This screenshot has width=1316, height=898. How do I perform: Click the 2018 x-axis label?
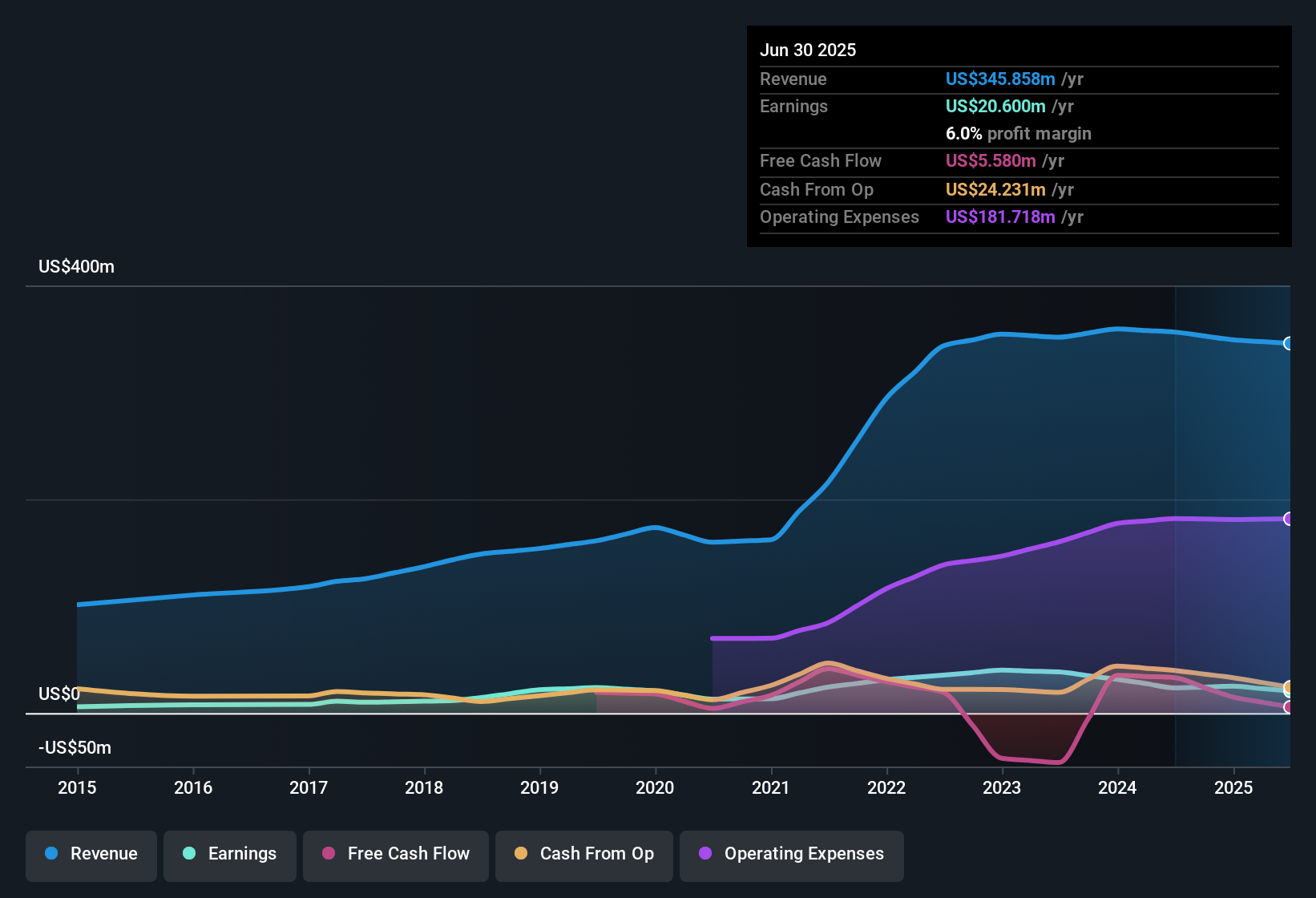click(424, 787)
